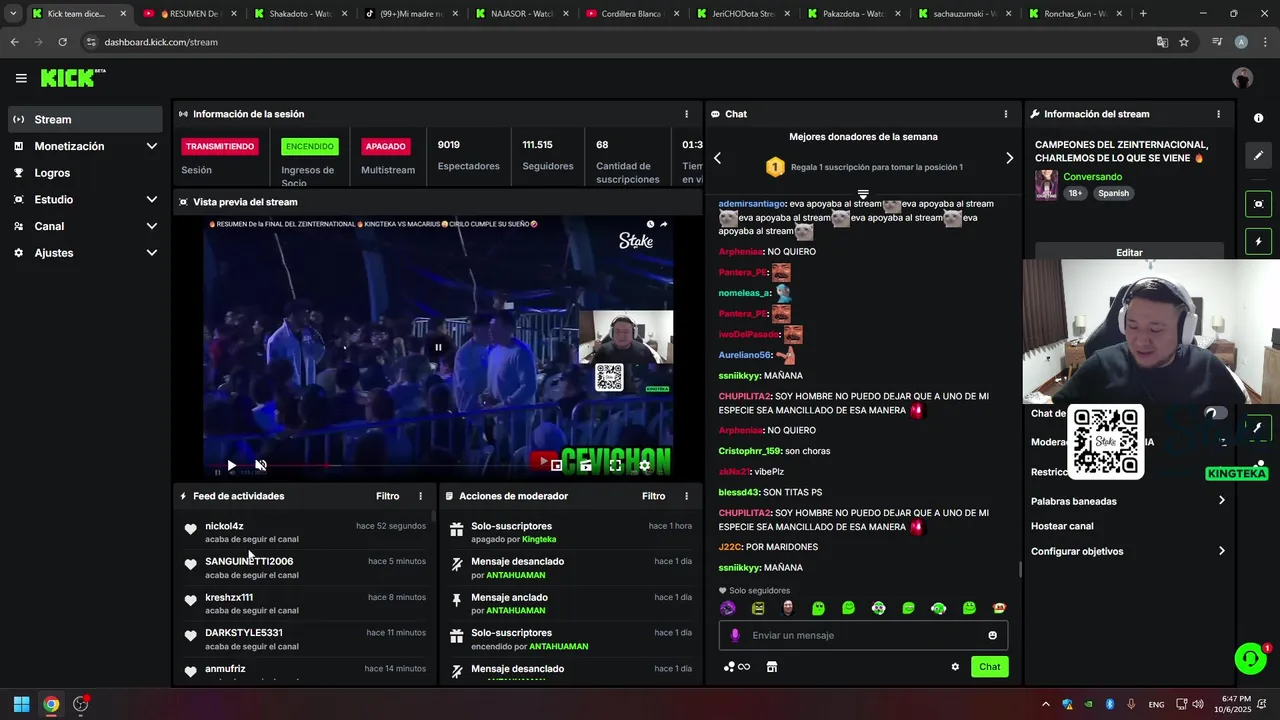This screenshot has width=1280, height=720.
Task: Open Logros in the sidebar
Action: coord(85,173)
